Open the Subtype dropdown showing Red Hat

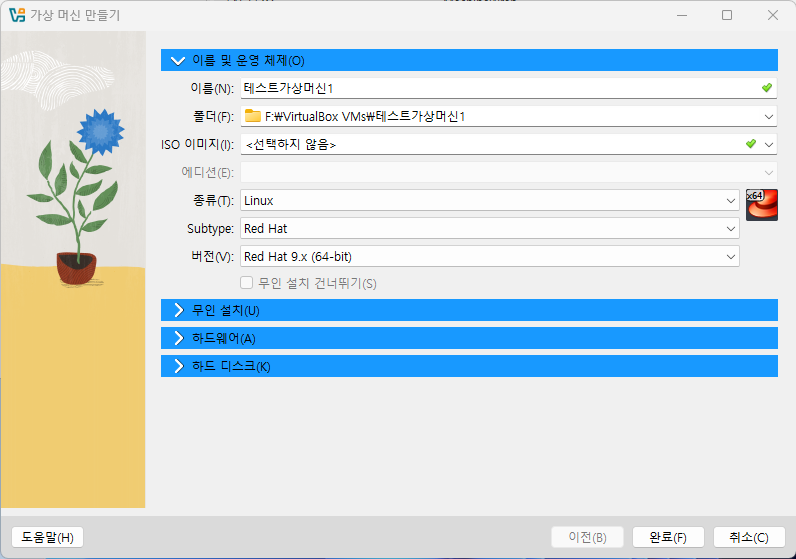pos(489,228)
